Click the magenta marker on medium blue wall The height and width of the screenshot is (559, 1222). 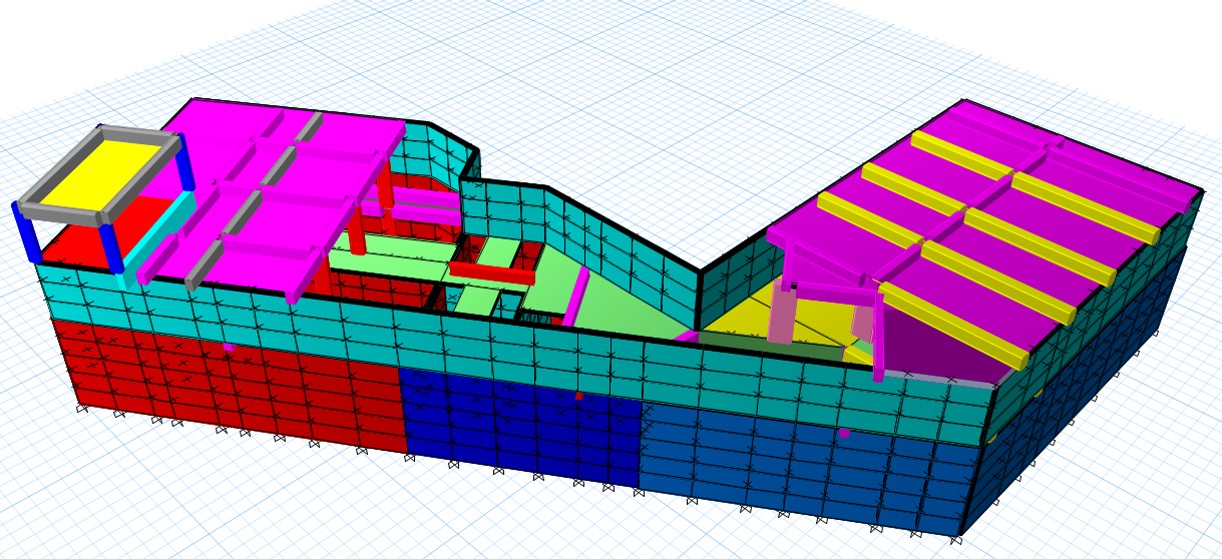point(844,433)
